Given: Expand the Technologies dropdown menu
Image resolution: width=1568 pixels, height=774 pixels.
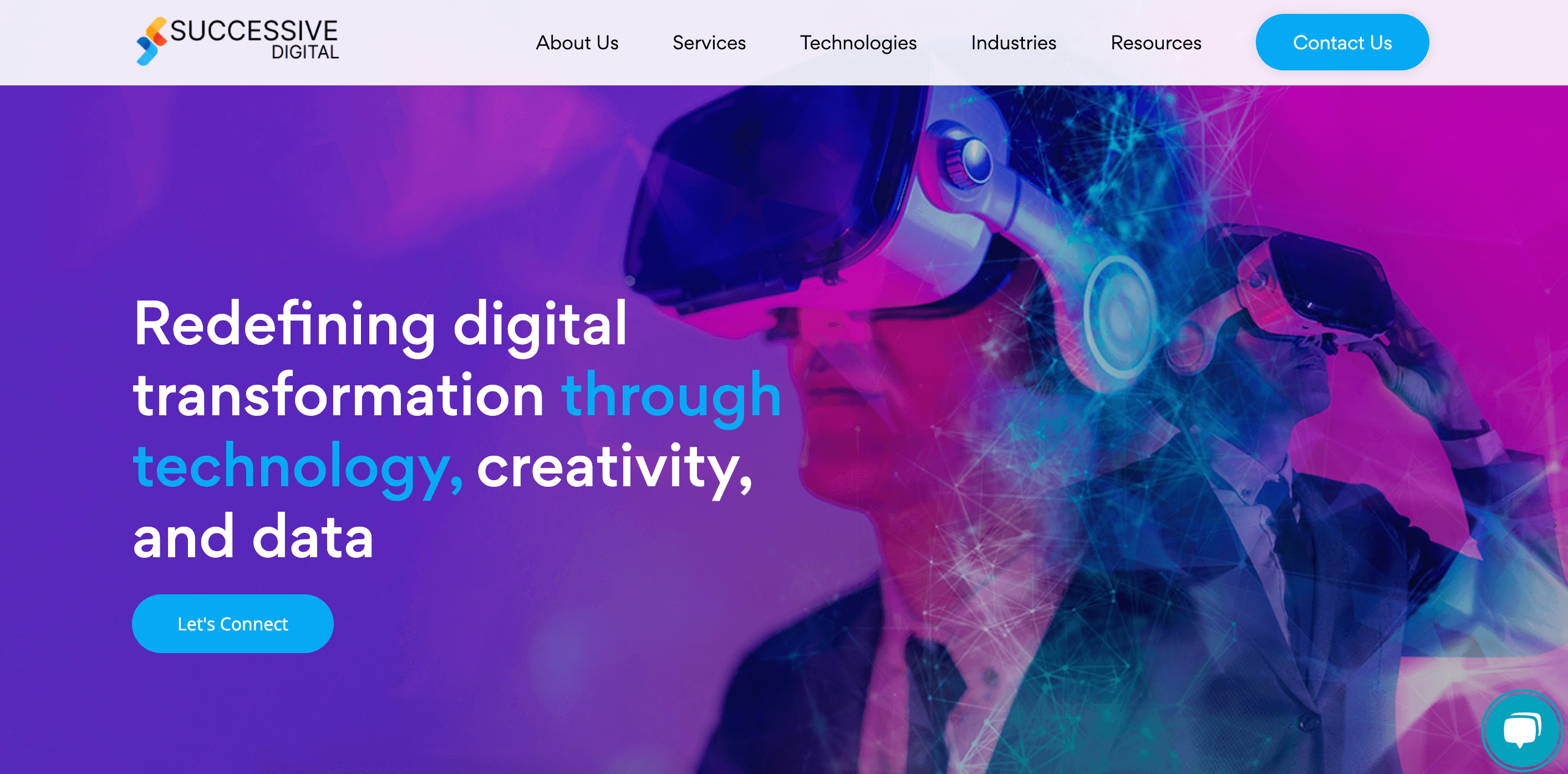Looking at the screenshot, I should (858, 42).
